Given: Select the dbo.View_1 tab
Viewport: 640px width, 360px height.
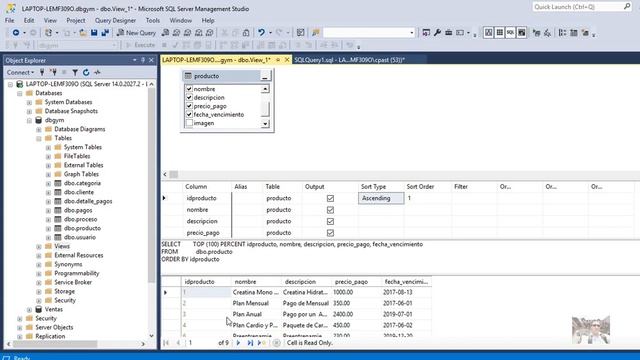Looking at the screenshot, I should [216, 60].
